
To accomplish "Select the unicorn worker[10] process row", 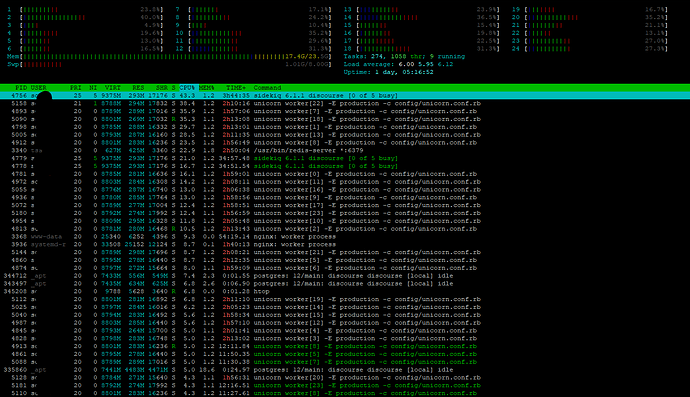I will [345, 221].
